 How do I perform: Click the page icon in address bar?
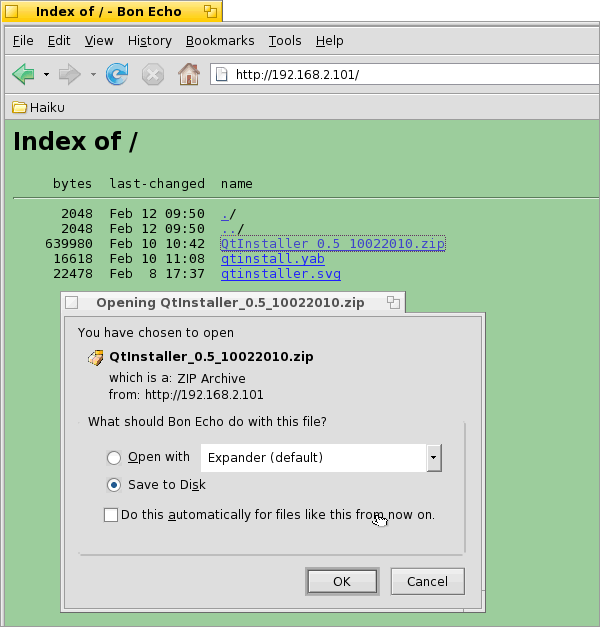point(221,75)
